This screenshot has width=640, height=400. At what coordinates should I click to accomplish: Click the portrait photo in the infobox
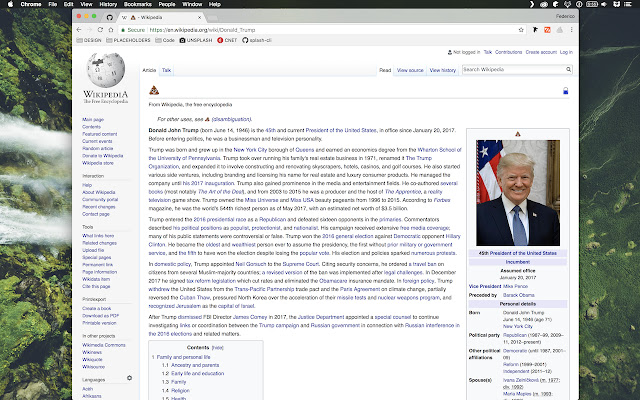[x=518, y=193]
